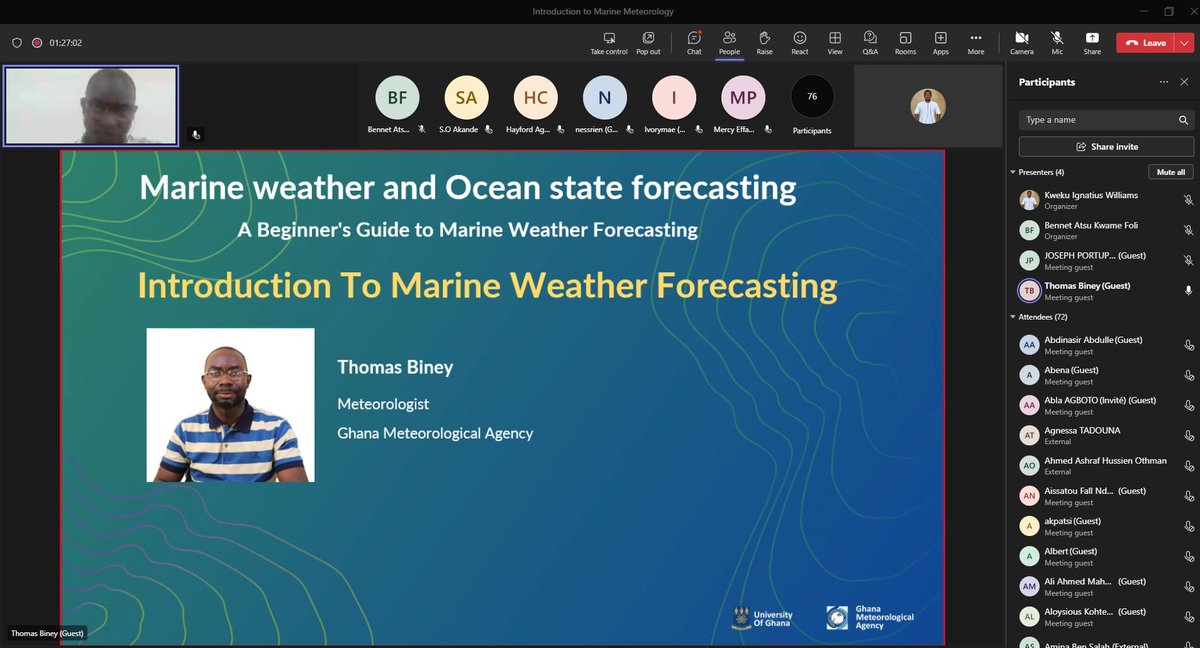Viewport: 1200px width, 648px height.
Task: Click Agnessa TADOUNA mic icon
Action: point(1188,436)
